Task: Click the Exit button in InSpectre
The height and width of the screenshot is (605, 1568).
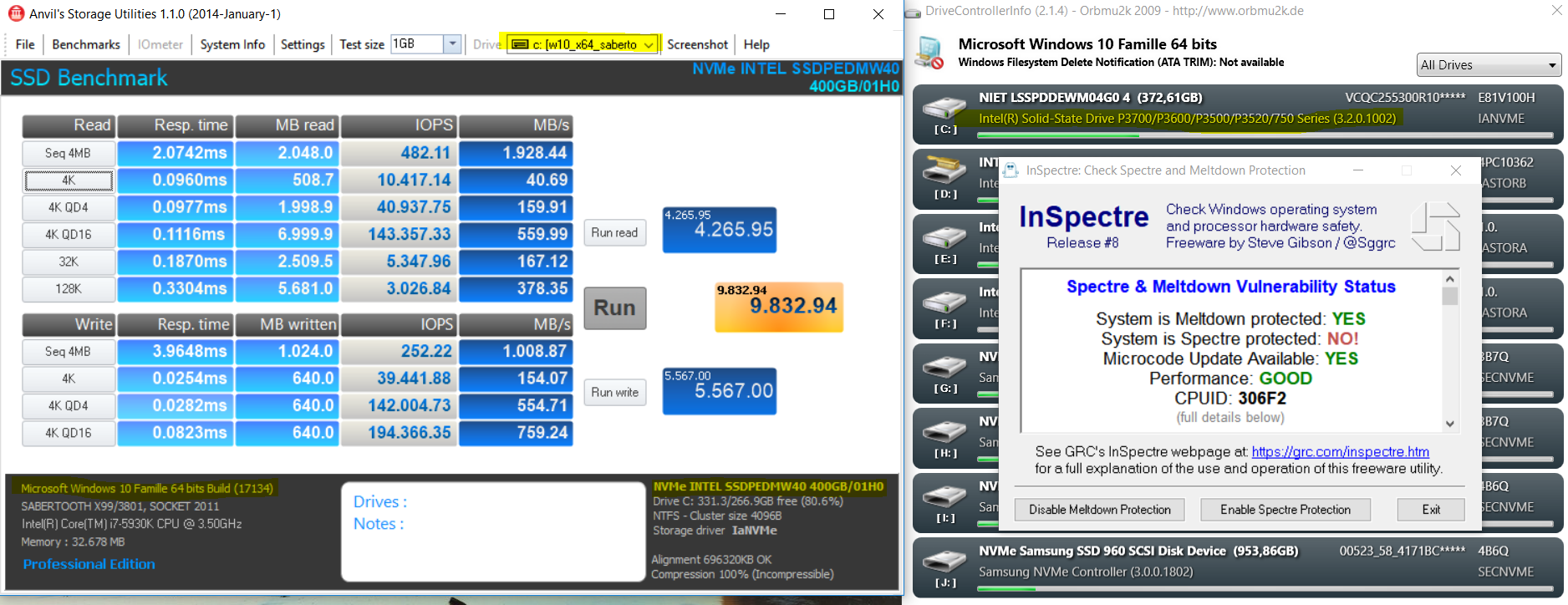Action: point(1431,509)
